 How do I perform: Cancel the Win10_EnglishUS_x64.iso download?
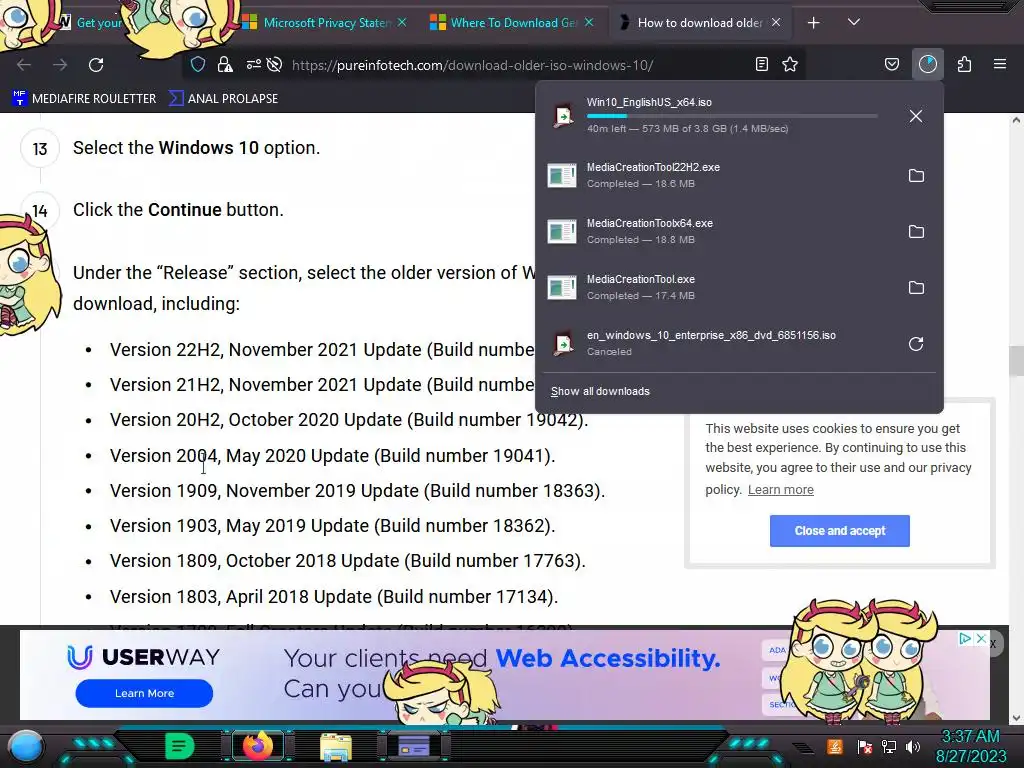pos(916,116)
